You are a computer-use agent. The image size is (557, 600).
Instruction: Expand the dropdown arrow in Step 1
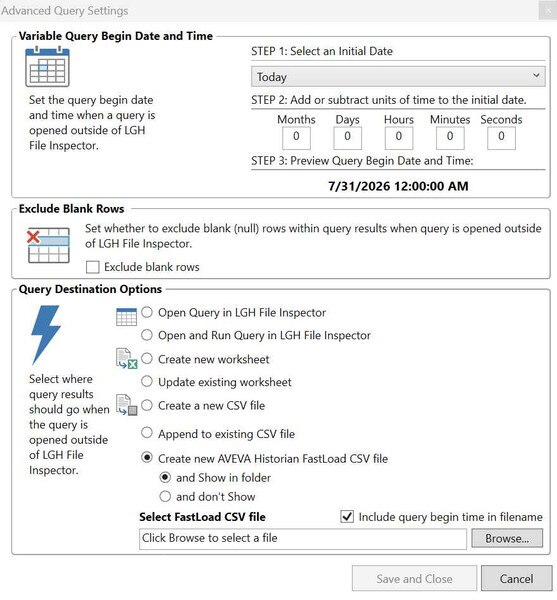click(536, 75)
